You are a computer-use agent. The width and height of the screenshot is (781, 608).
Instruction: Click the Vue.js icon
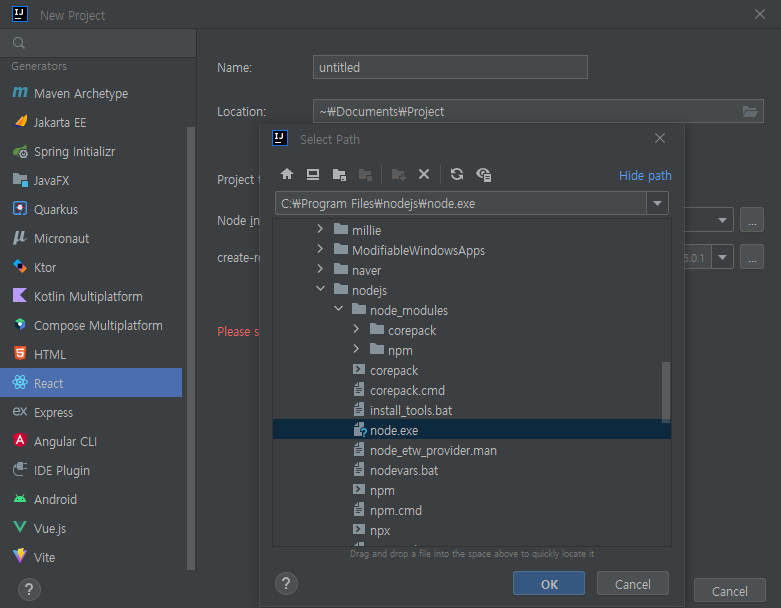coord(19,527)
